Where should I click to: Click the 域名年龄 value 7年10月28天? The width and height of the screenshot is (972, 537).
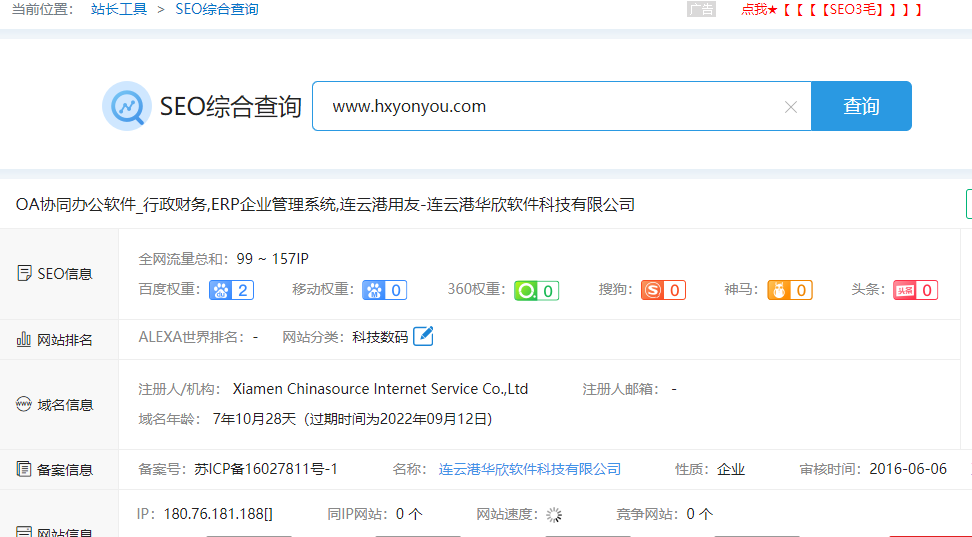tap(254, 419)
